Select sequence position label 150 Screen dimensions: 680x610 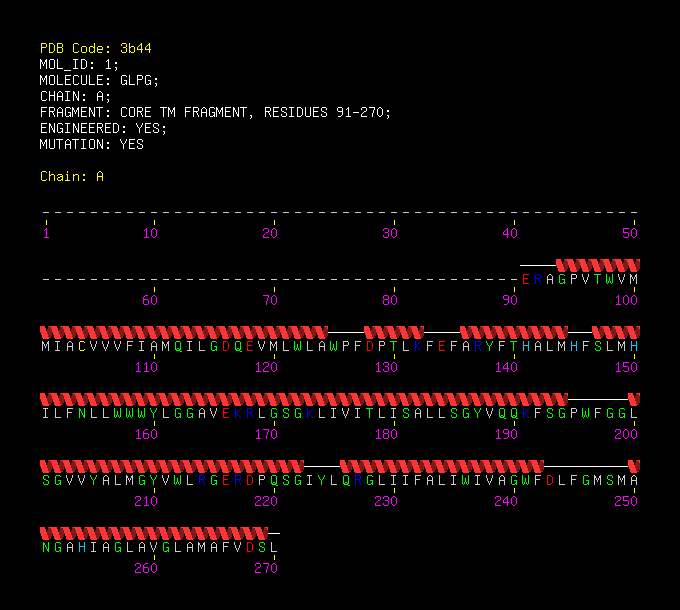point(626,367)
